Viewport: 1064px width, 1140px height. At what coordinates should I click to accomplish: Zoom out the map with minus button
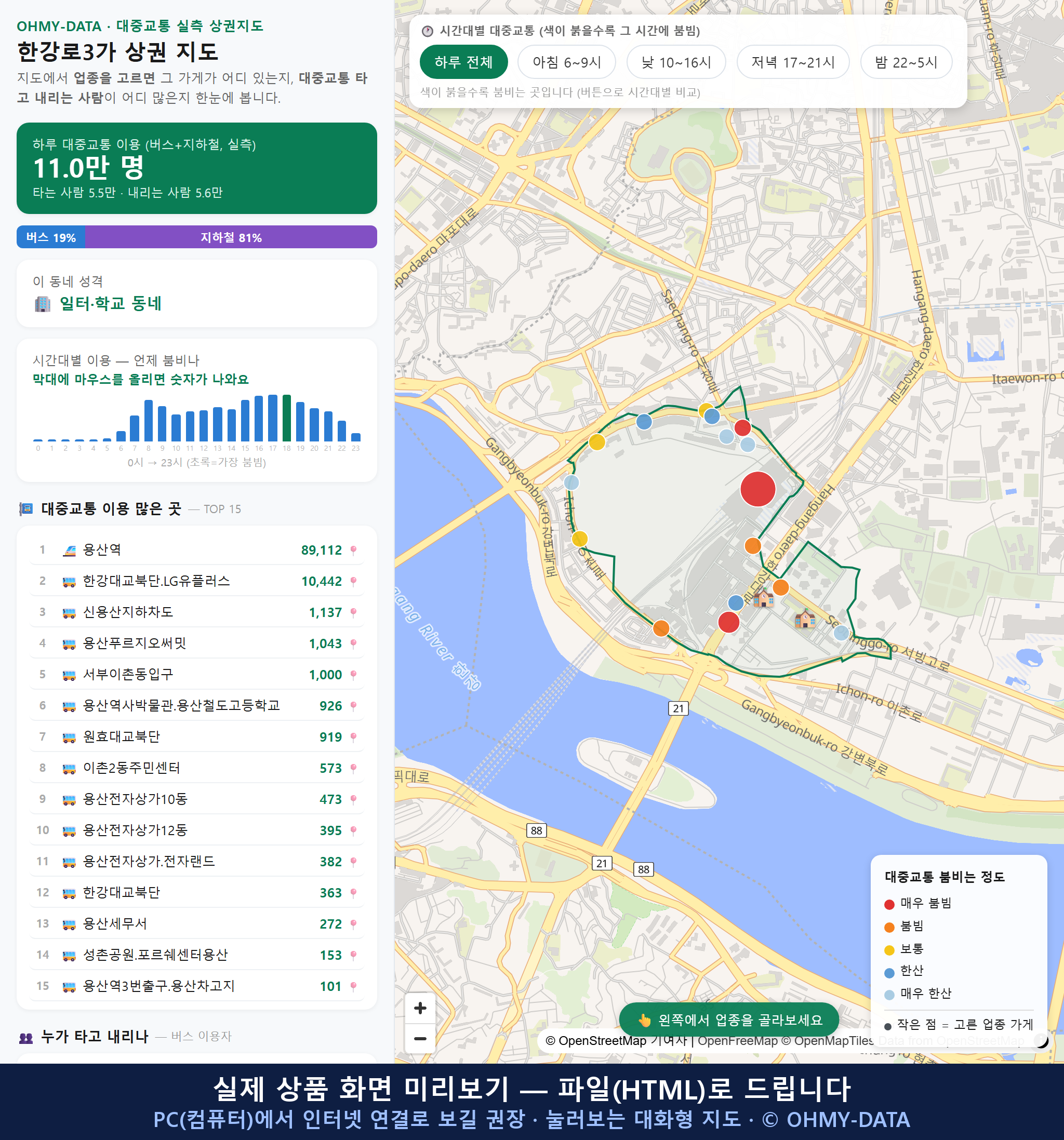[420, 1039]
